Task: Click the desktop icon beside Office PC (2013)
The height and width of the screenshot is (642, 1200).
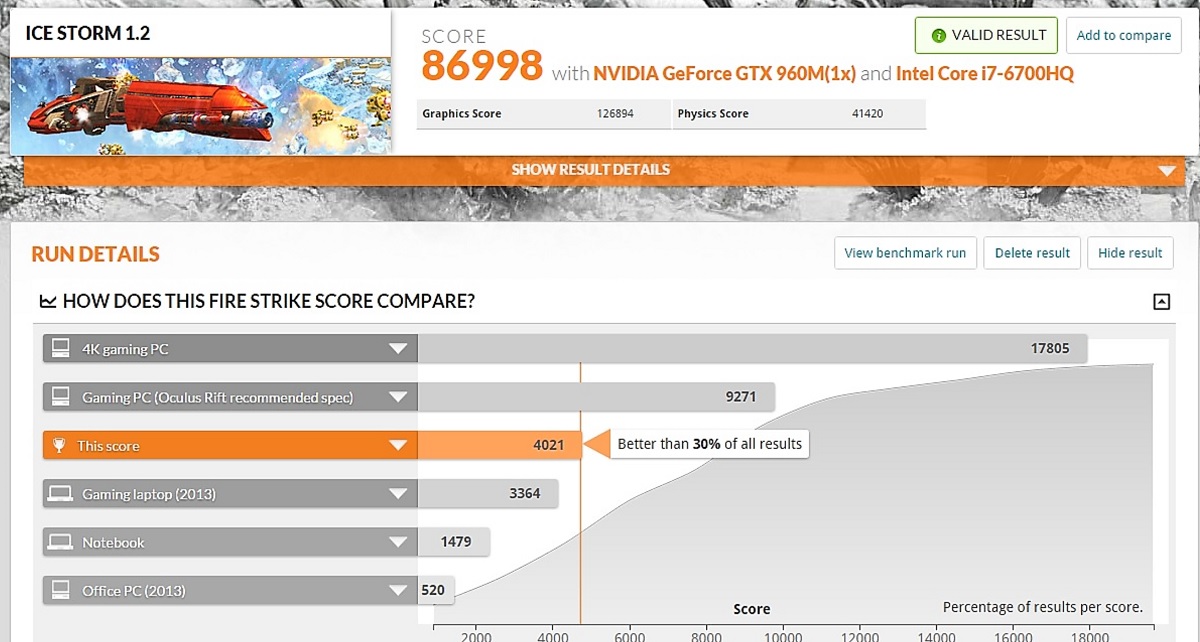Action: pos(60,590)
